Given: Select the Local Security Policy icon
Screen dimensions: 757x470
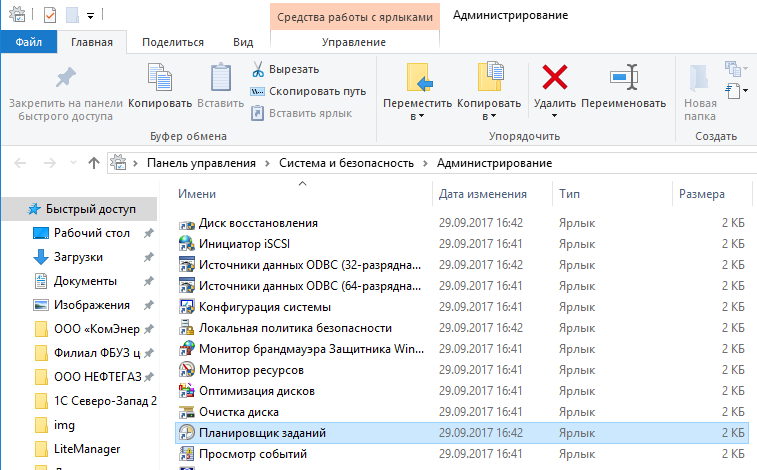Looking at the screenshot, I should (186, 328).
